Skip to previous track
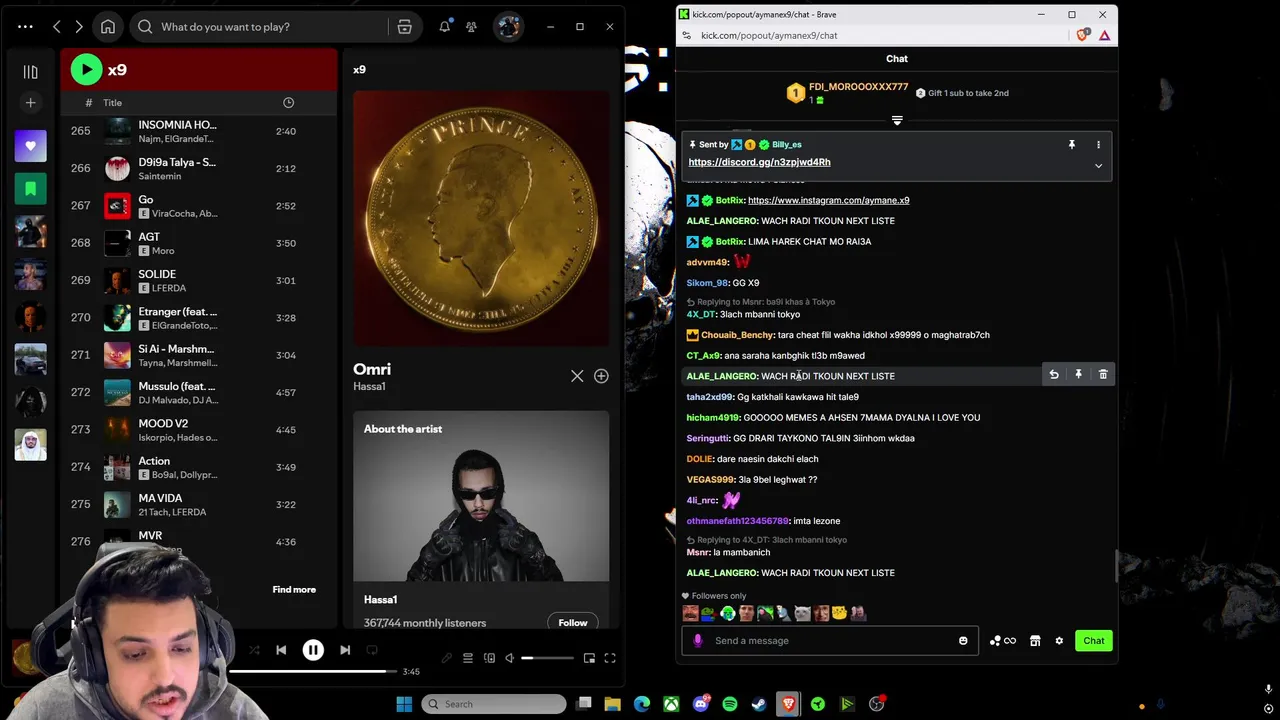The height and width of the screenshot is (720, 1280). coord(281,650)
